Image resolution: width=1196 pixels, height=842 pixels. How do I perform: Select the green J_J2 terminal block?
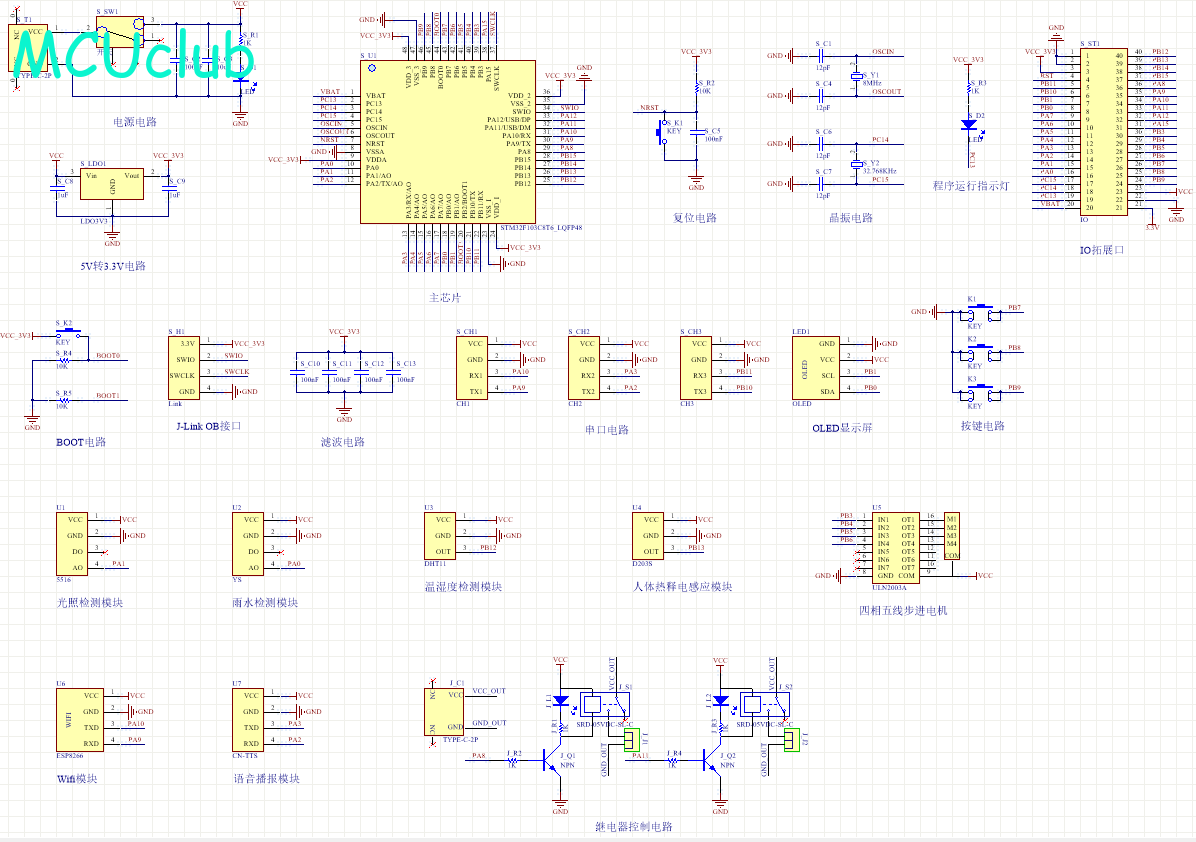793,740
